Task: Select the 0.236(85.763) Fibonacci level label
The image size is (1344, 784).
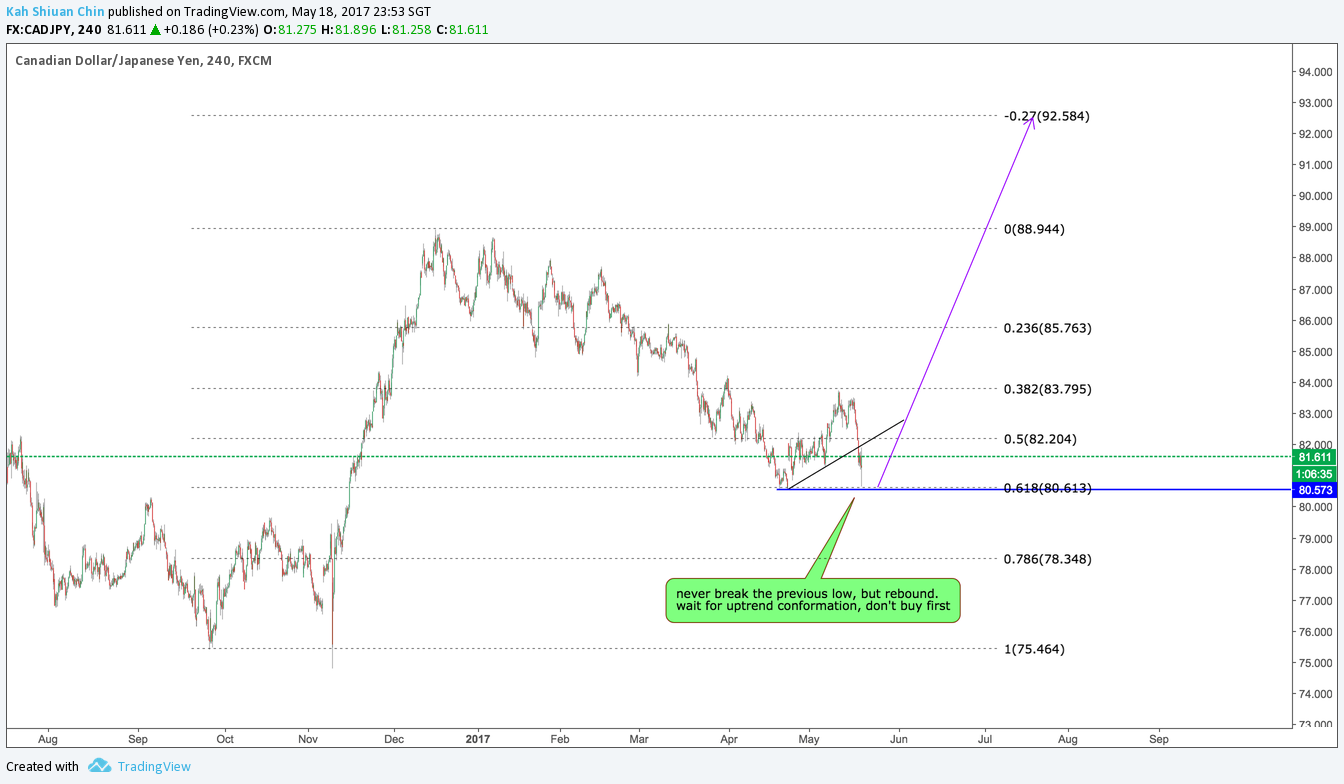Action: pyautogui.click(x=1047, y=328)
